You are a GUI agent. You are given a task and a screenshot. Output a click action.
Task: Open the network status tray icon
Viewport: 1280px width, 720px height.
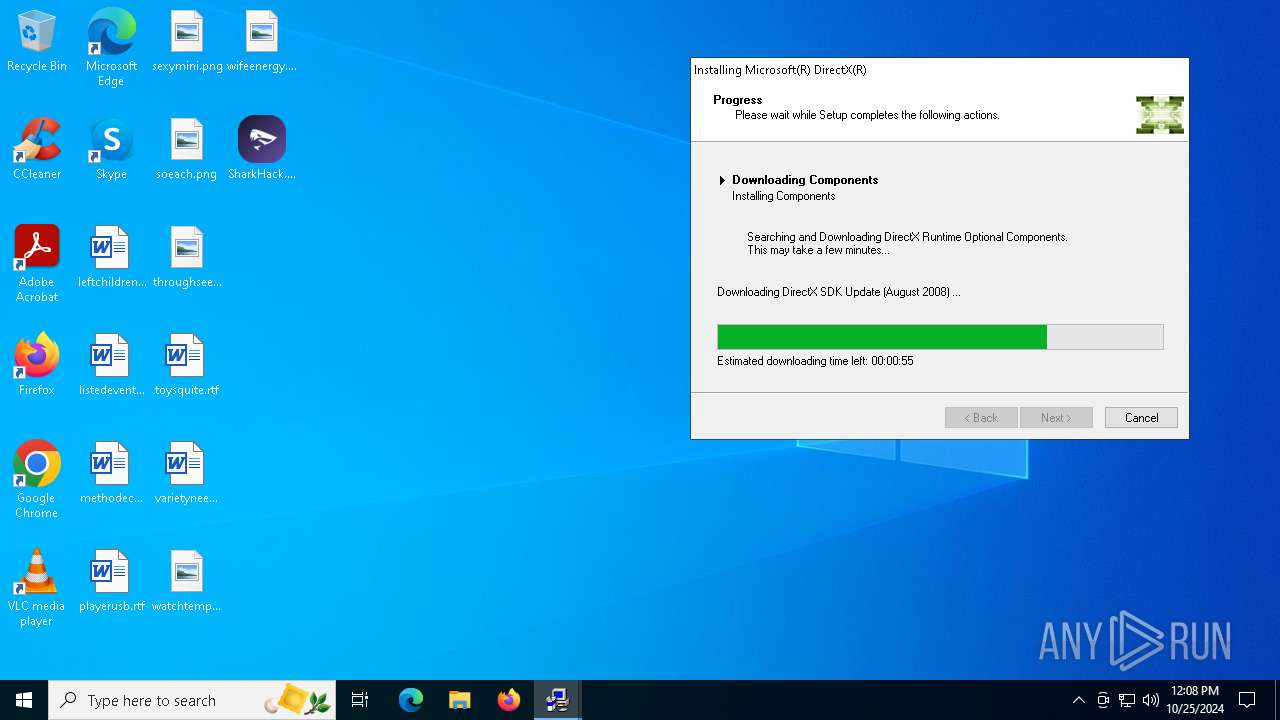pos(1127,700)
